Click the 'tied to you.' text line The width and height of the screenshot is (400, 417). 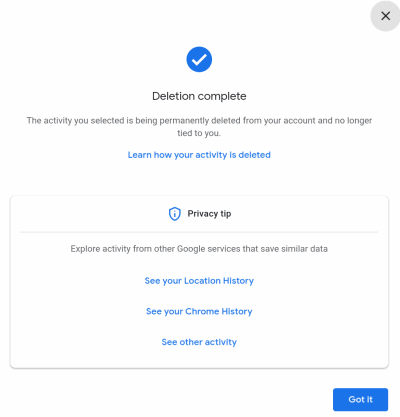tap(199, 133)
